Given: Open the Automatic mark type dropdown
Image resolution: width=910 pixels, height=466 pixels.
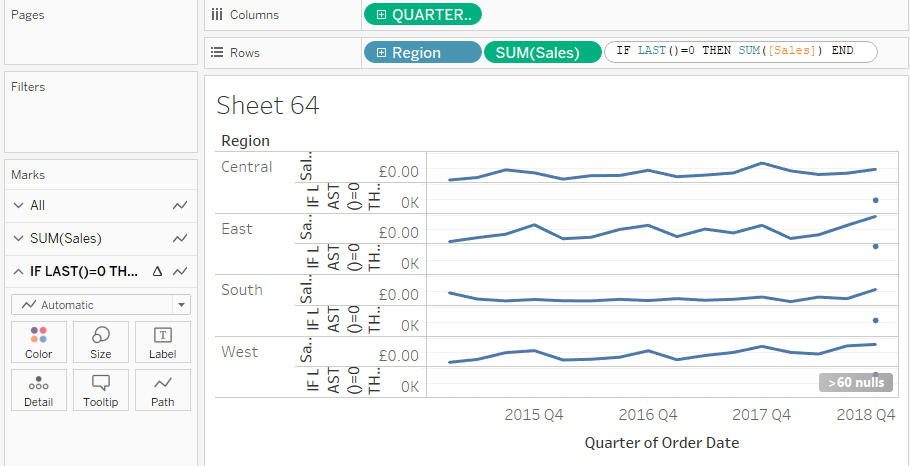Looking at the screenshot, I should [x=100, y=305].
